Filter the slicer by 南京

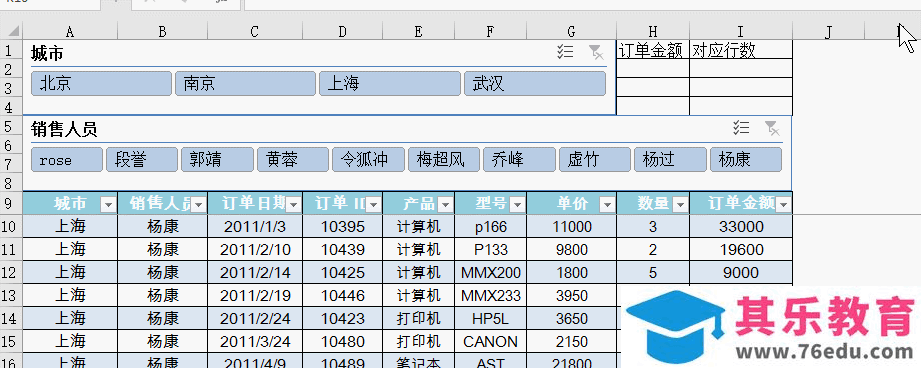click(246, 84)
